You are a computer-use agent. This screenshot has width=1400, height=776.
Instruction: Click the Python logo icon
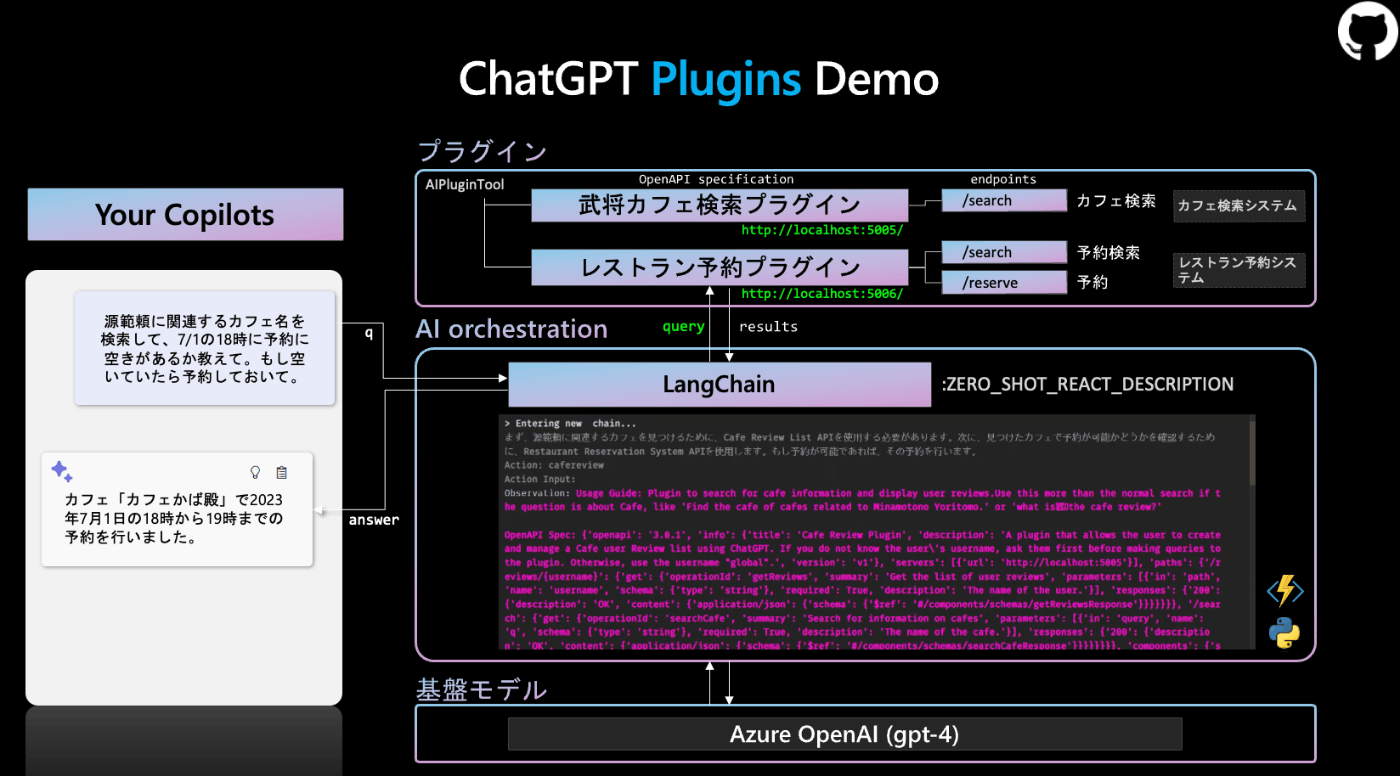pos(1284,634)
